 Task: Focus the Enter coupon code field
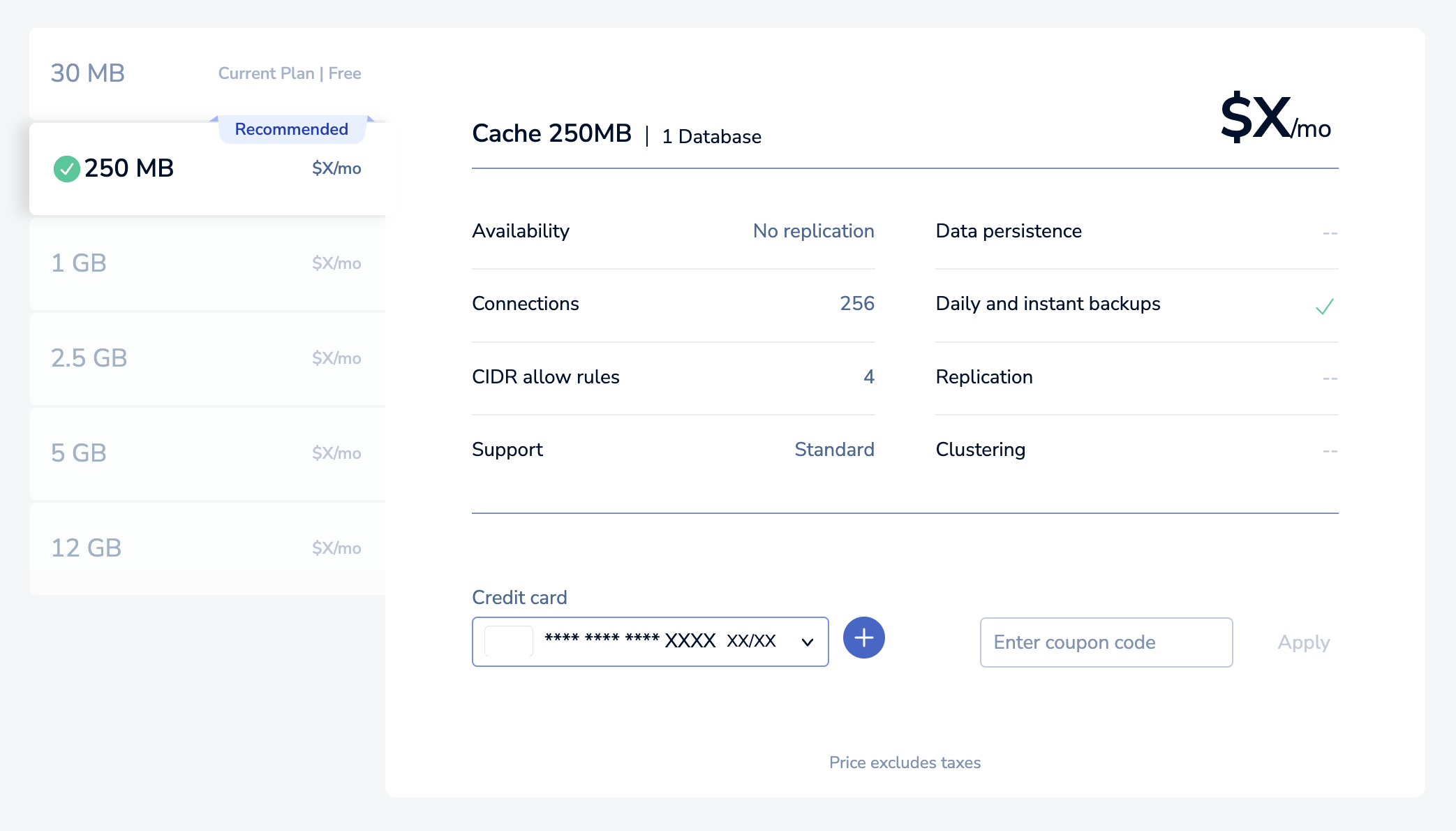click(1106, 642)
